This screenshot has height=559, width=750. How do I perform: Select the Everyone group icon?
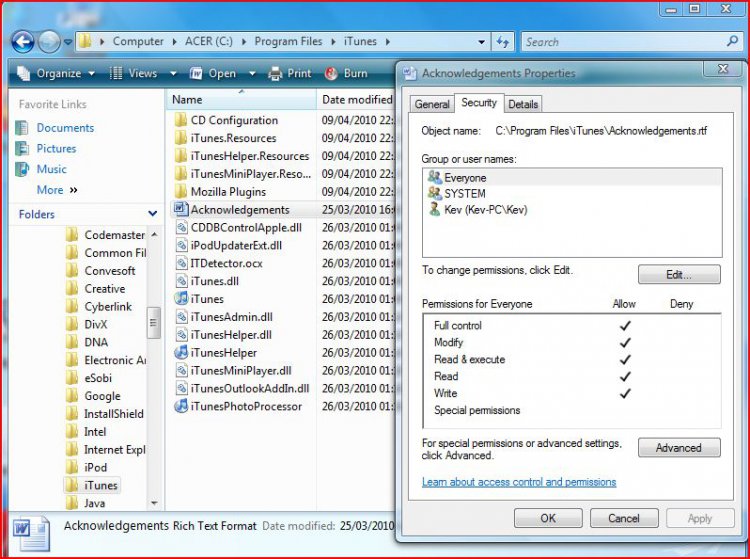pyautogui.click(x=434, y=177)
